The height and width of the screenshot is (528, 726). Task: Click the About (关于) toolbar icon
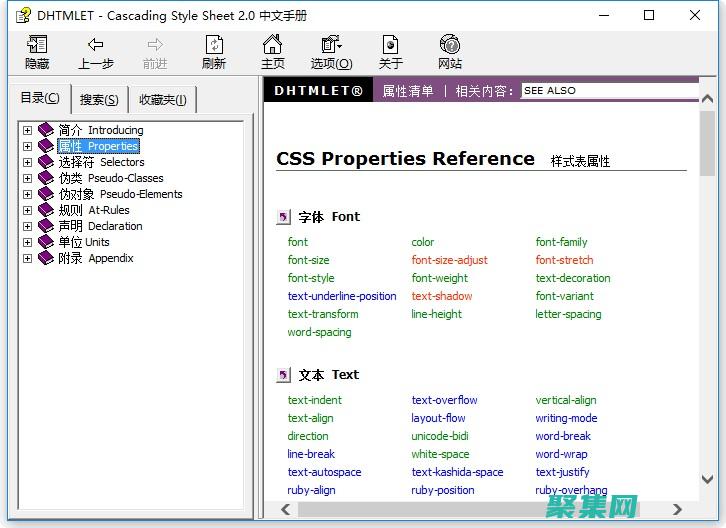click(x=390, y=45)
